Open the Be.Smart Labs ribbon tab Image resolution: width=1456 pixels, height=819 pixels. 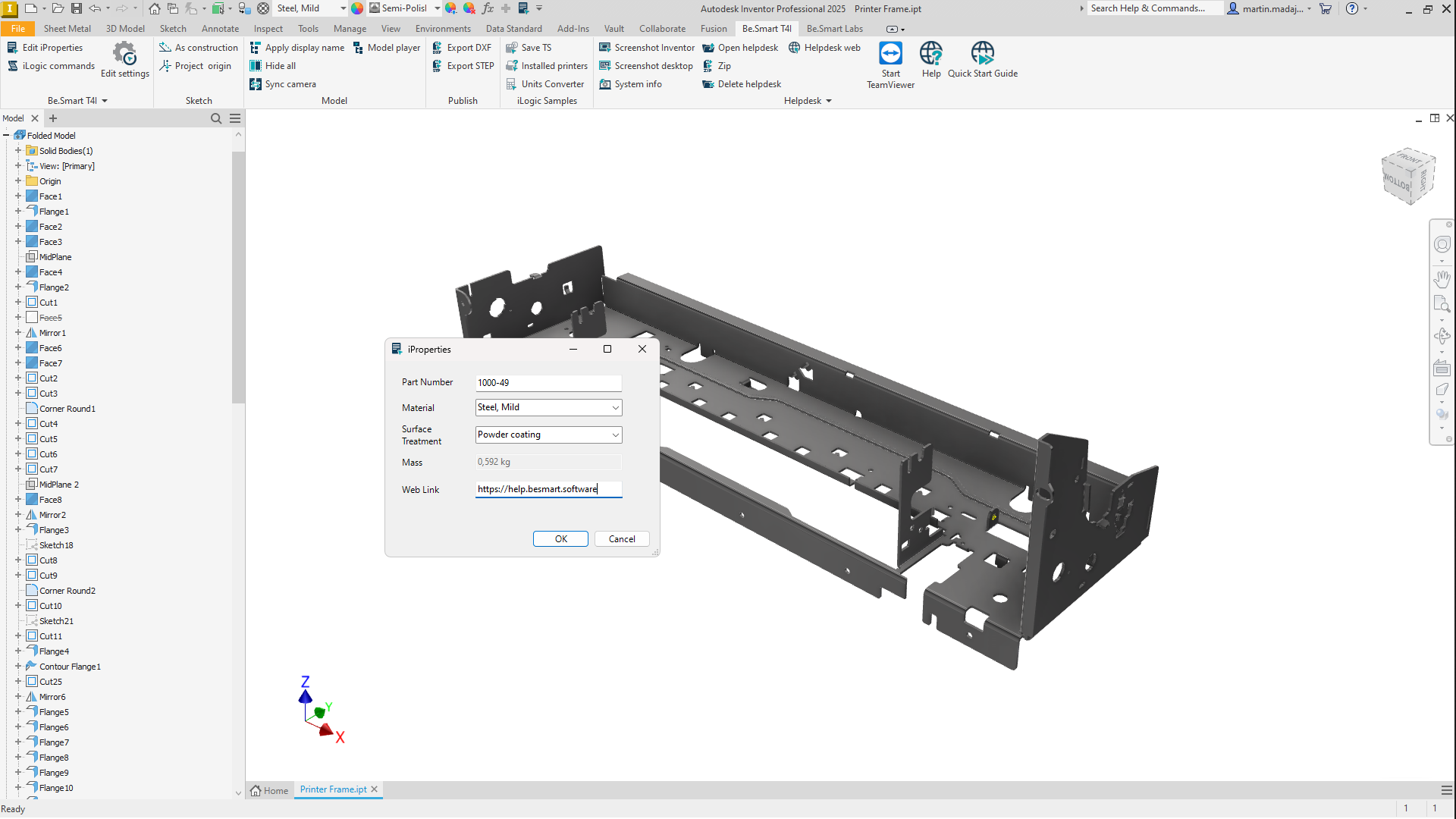point(834,29)
